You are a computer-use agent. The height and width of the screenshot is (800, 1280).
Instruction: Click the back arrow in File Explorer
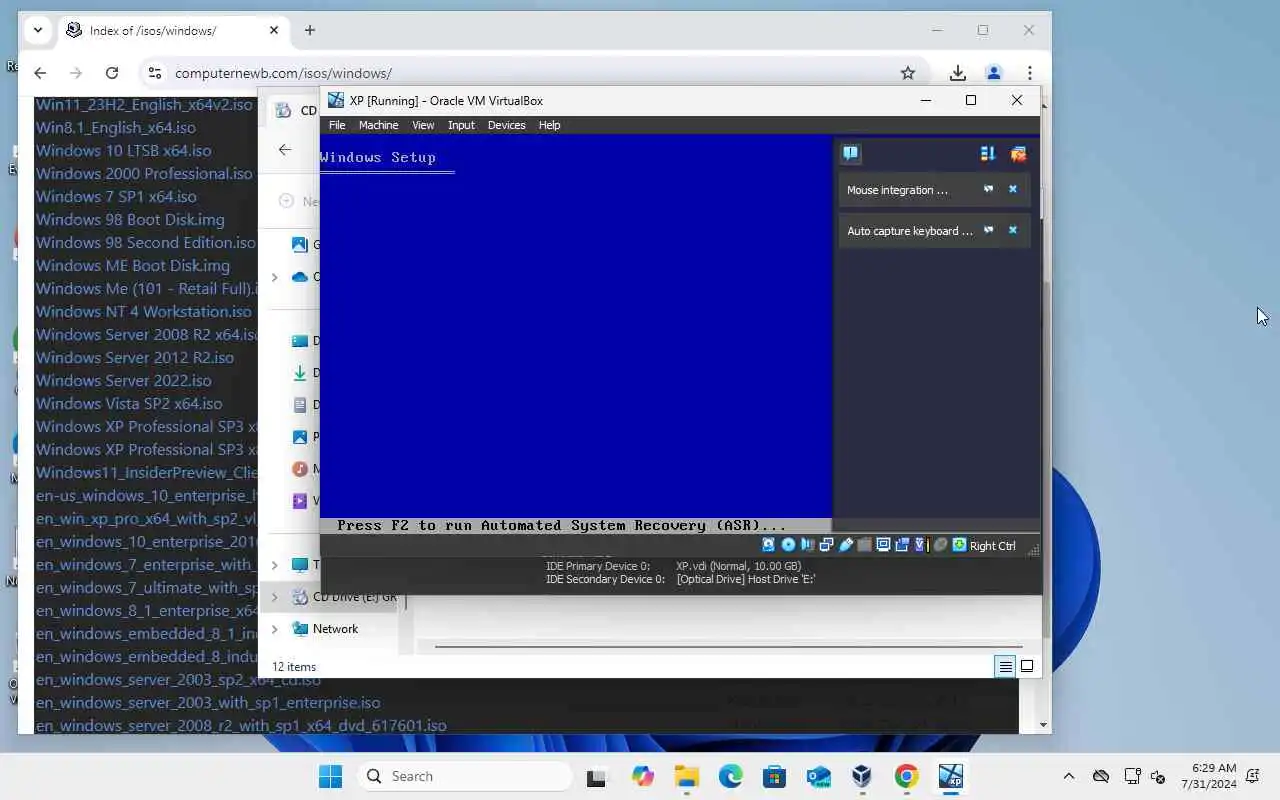click(x=285, y=149)
